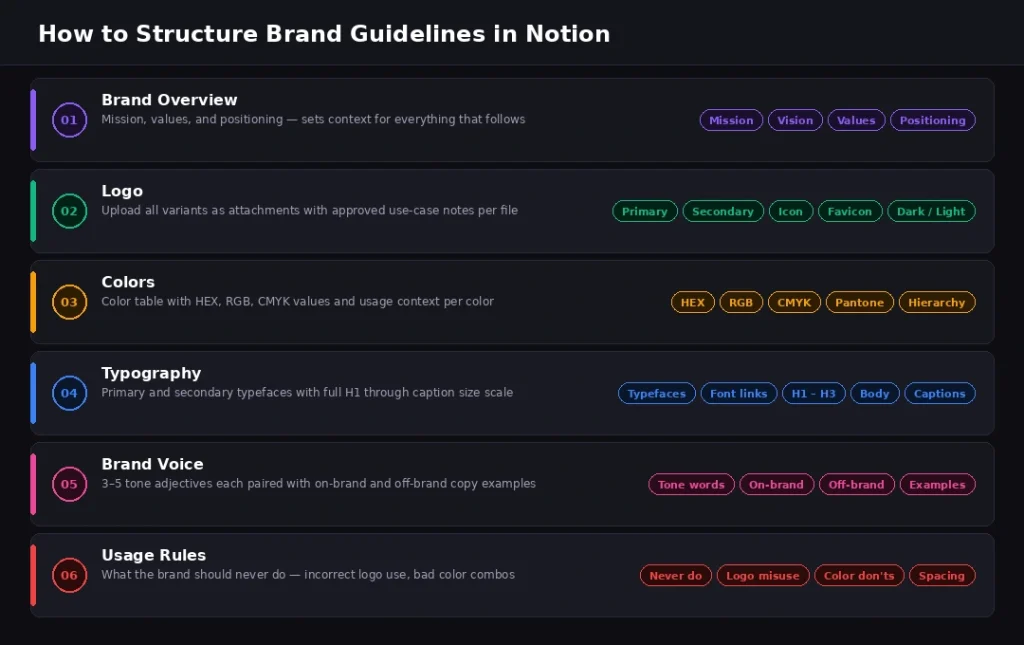Click the 06 number badge for Usage Rules

pos(69,575)
